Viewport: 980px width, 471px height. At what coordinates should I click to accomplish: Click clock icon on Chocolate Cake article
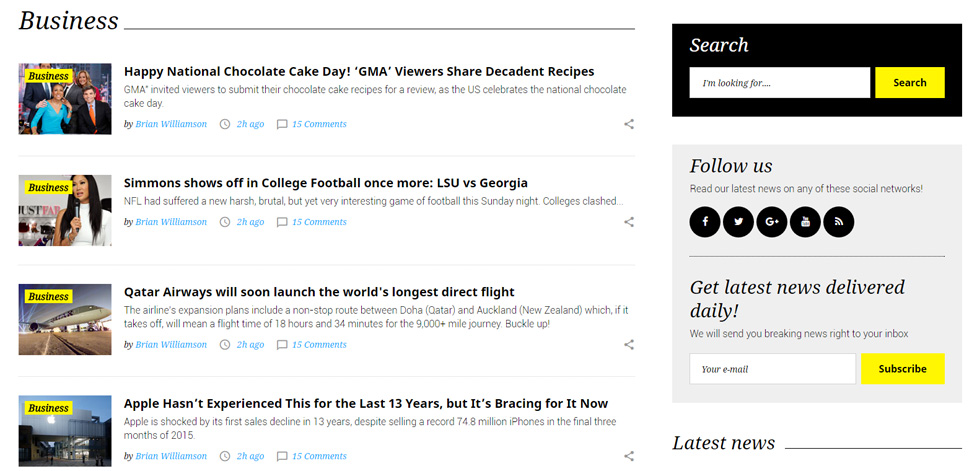tap(225, 124)
